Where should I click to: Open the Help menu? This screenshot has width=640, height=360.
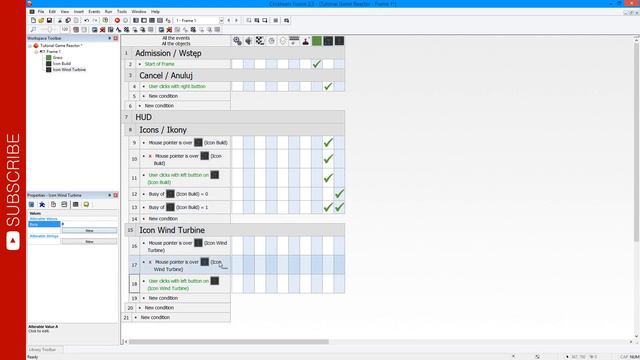[155, 12]
